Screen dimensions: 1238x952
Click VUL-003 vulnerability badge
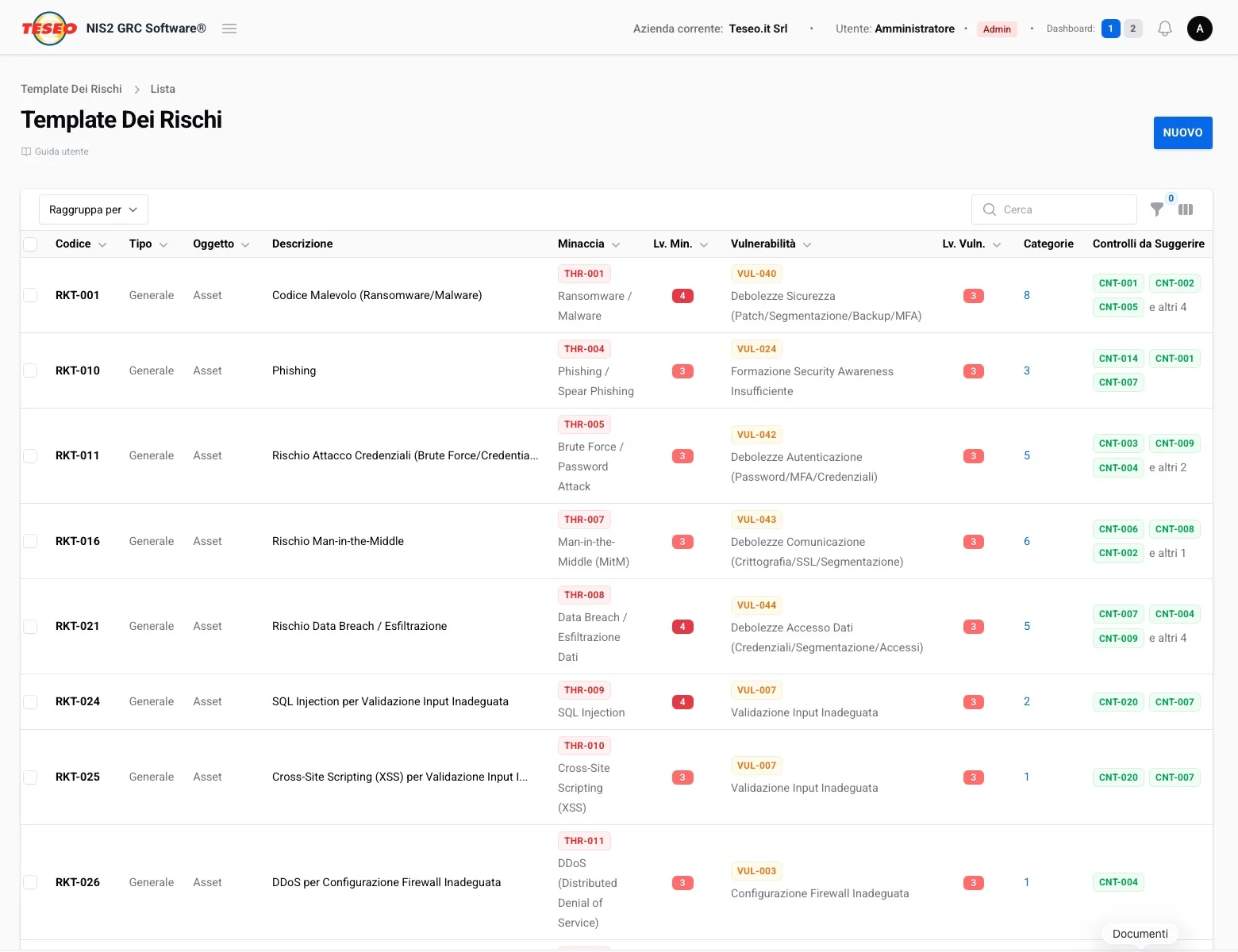756,871
